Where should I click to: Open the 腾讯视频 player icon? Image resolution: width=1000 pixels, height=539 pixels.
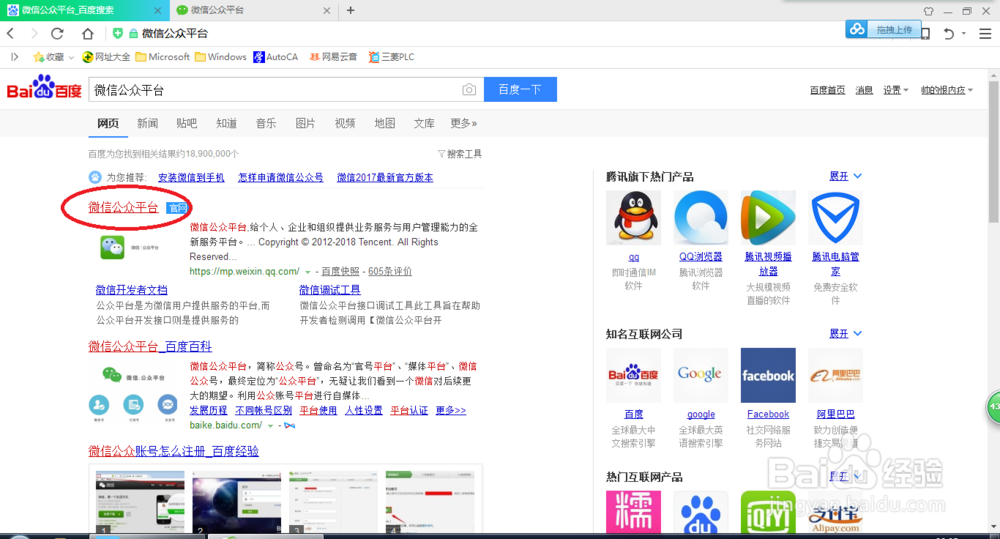coord(768,218)
